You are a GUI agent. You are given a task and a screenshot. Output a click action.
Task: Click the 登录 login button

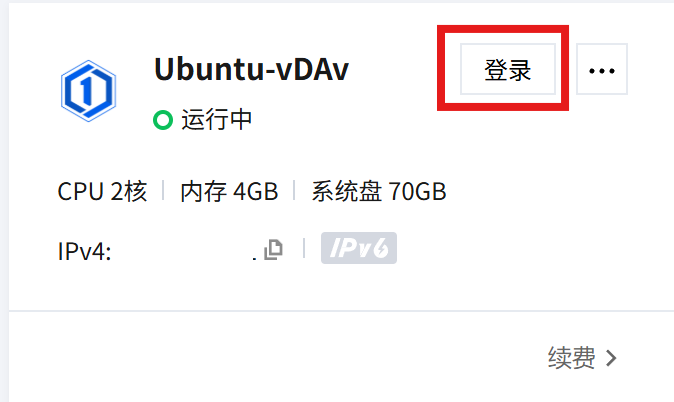(x=508, y=69)
